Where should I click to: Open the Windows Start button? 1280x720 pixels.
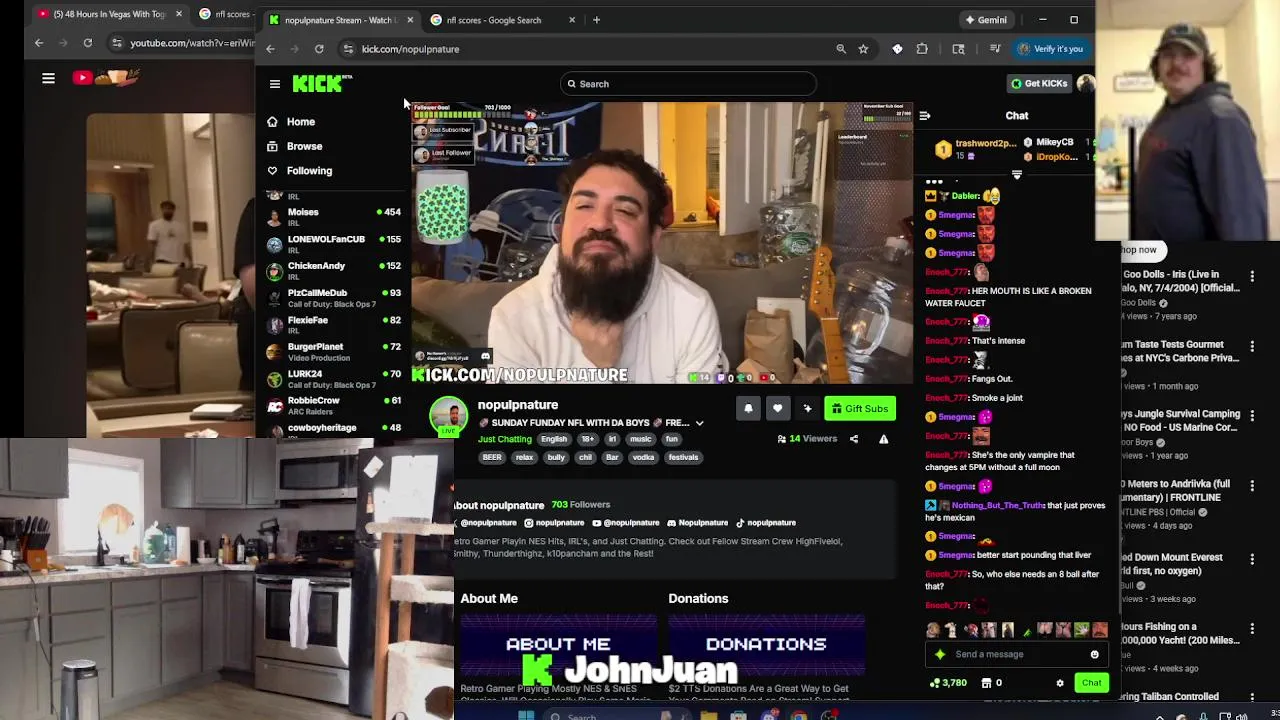tap(527, 715)
